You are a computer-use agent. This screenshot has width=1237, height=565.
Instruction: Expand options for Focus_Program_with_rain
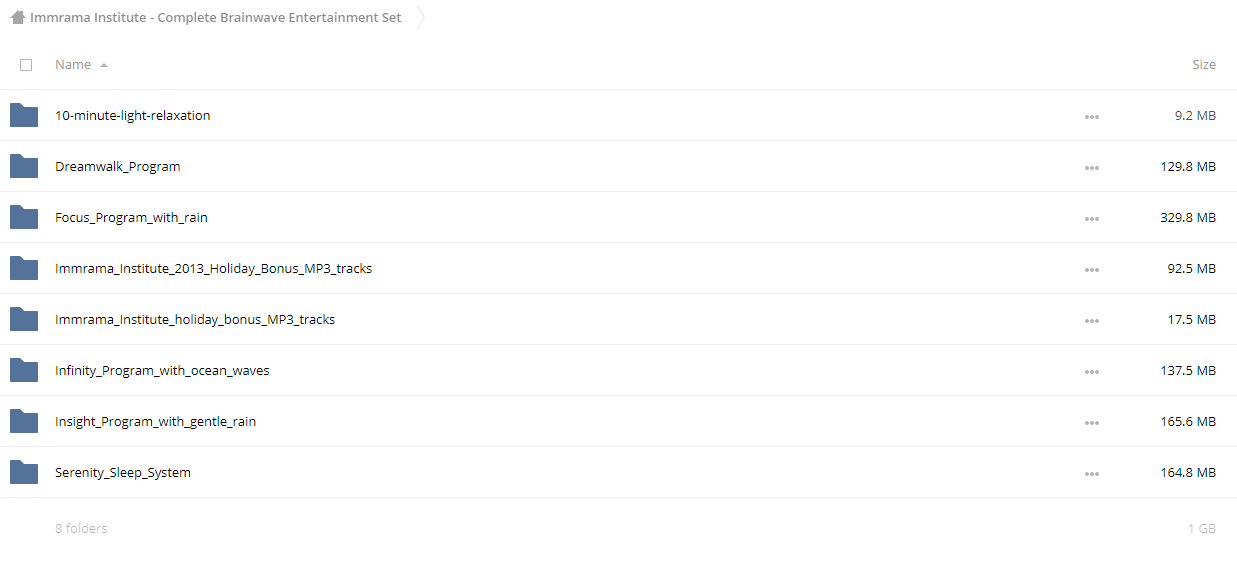coord(1091,219)
